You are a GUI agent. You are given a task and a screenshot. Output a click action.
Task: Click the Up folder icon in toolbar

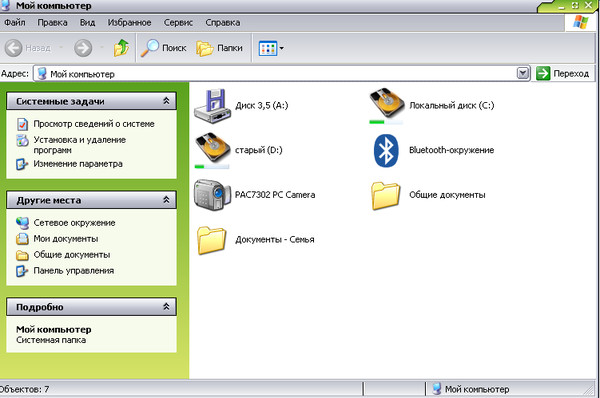pos(121,48)
